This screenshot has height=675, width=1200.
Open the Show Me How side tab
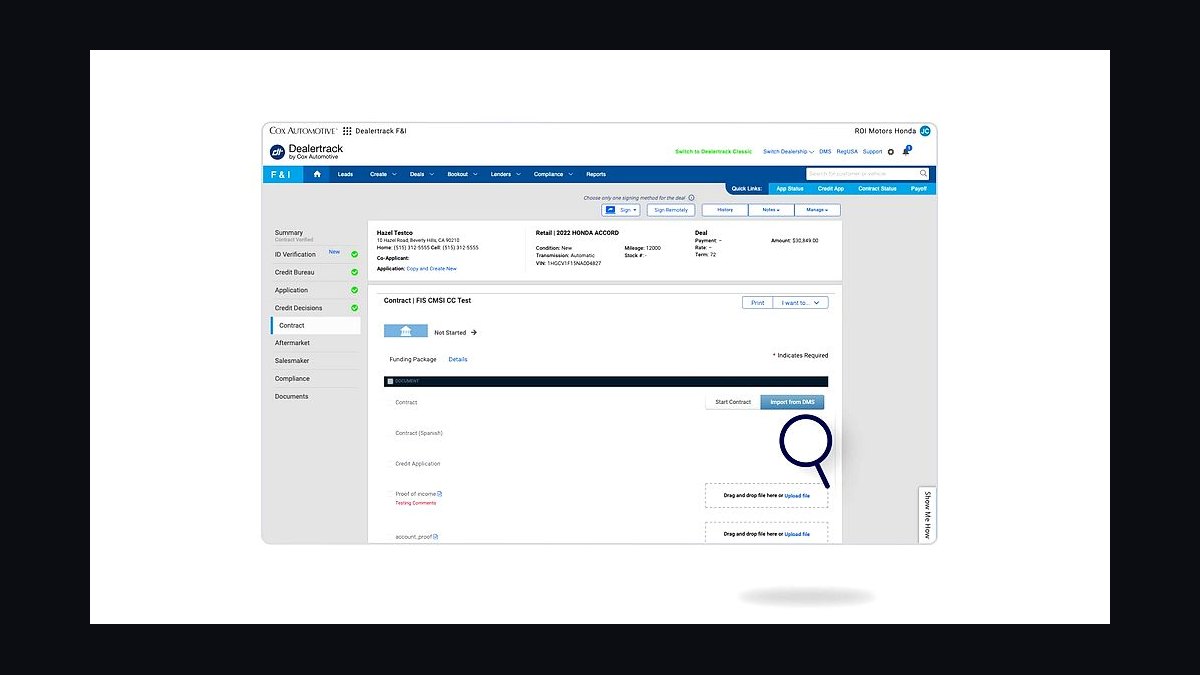(927, 515)
